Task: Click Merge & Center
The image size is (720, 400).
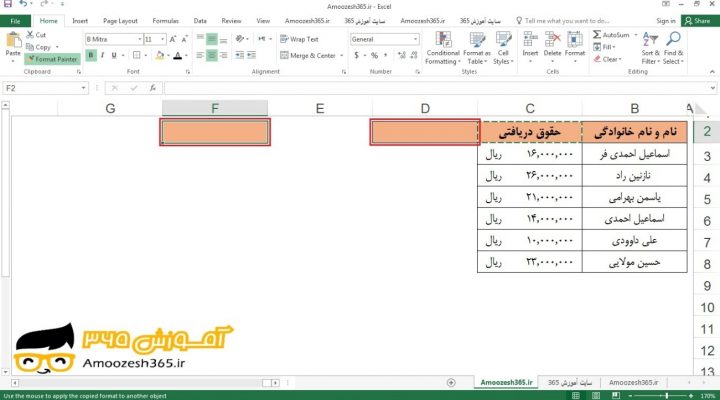Action: tap(308, 55)
